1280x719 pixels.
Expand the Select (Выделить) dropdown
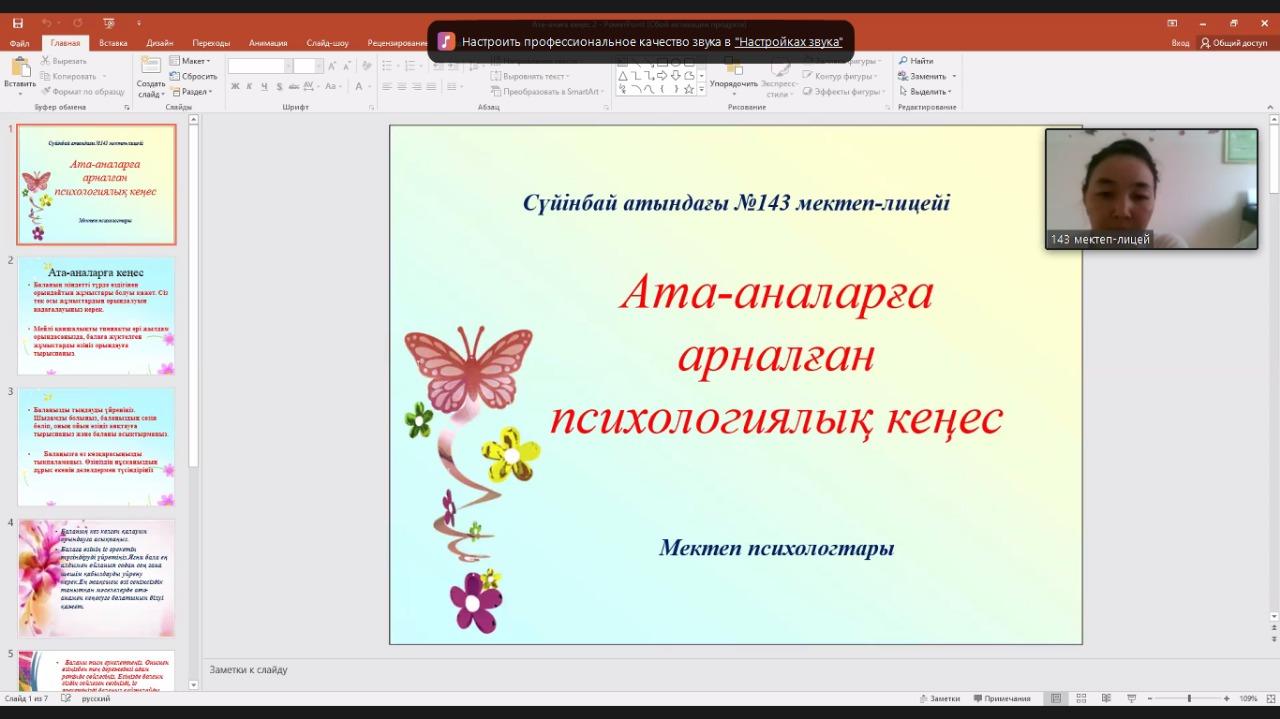pos(928,91)
